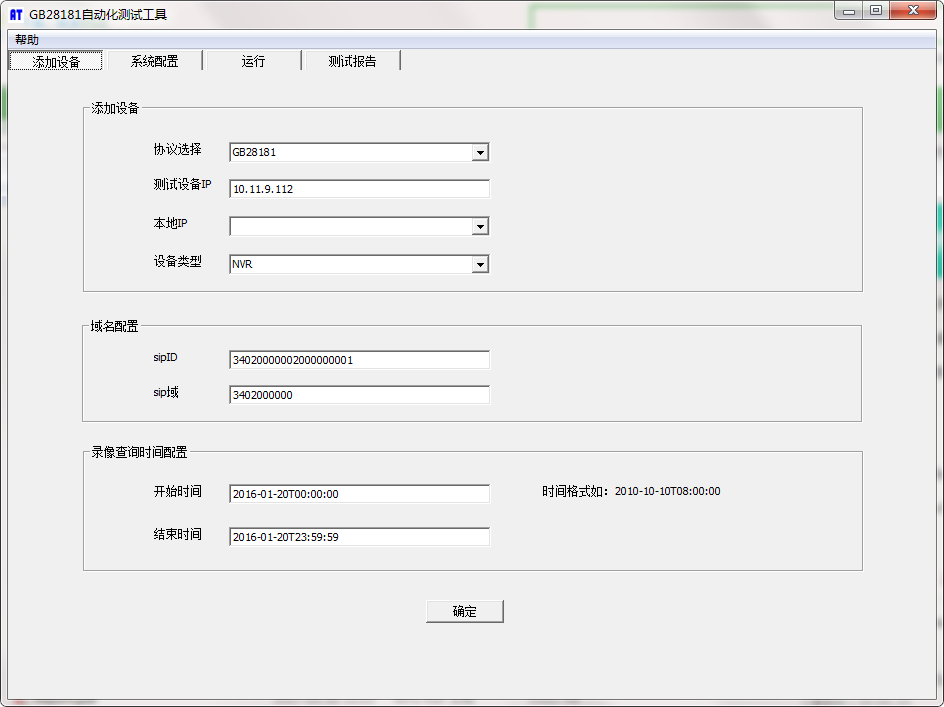This screenshot has height=707, width=944.
Task: Open the 本地IP dropdown arrow
Action: point(480,226)
